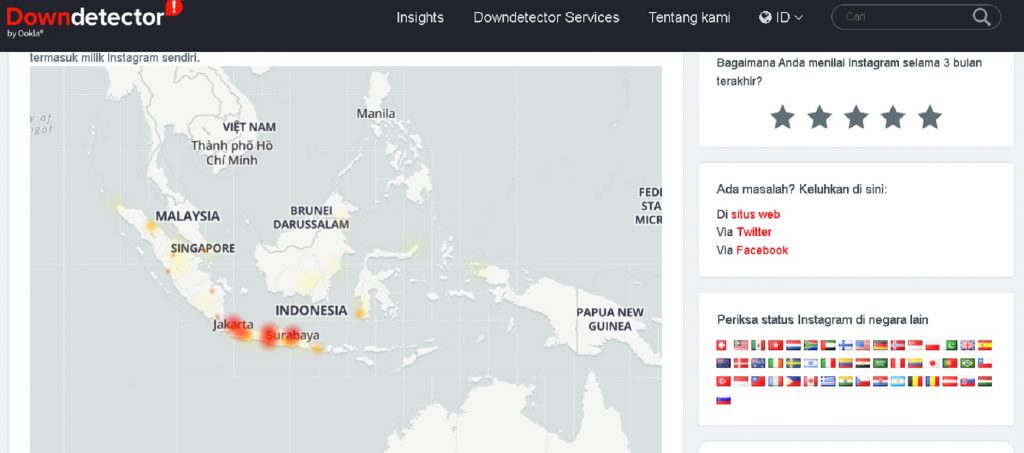The image size is (1024, 453).
Task: Open the Downdetector Services menu
Action: [546, 18]
